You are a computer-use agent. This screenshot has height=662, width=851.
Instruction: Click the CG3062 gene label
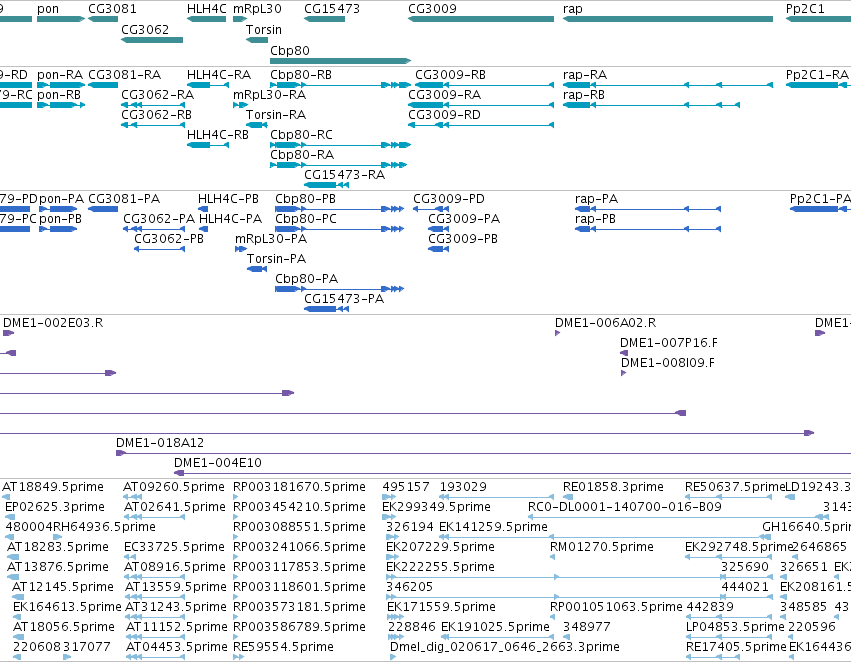(145, 30)
